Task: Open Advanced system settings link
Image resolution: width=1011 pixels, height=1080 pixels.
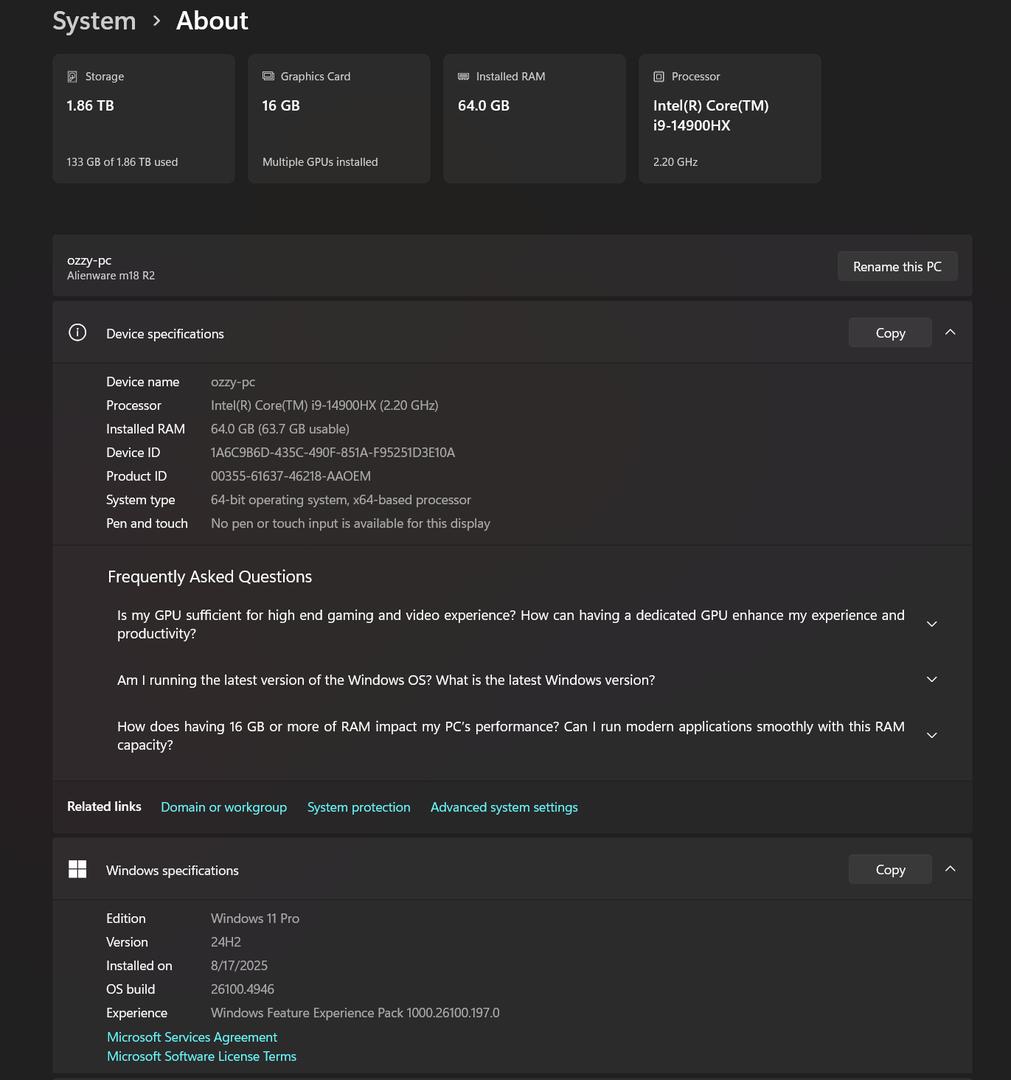Action: [x=504, y=807]
